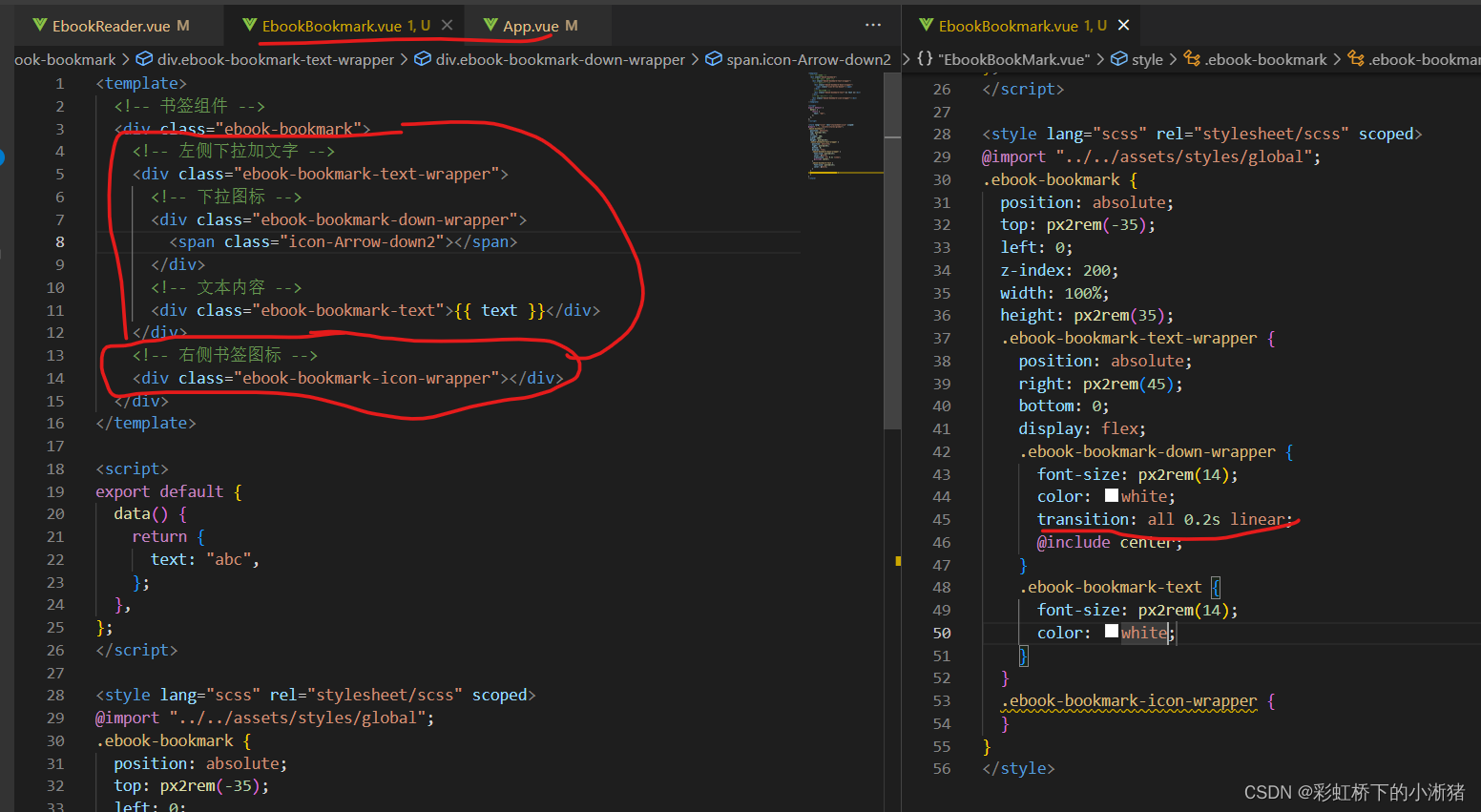Click "display: flex" in right editor

click(x=1082, y=428)
